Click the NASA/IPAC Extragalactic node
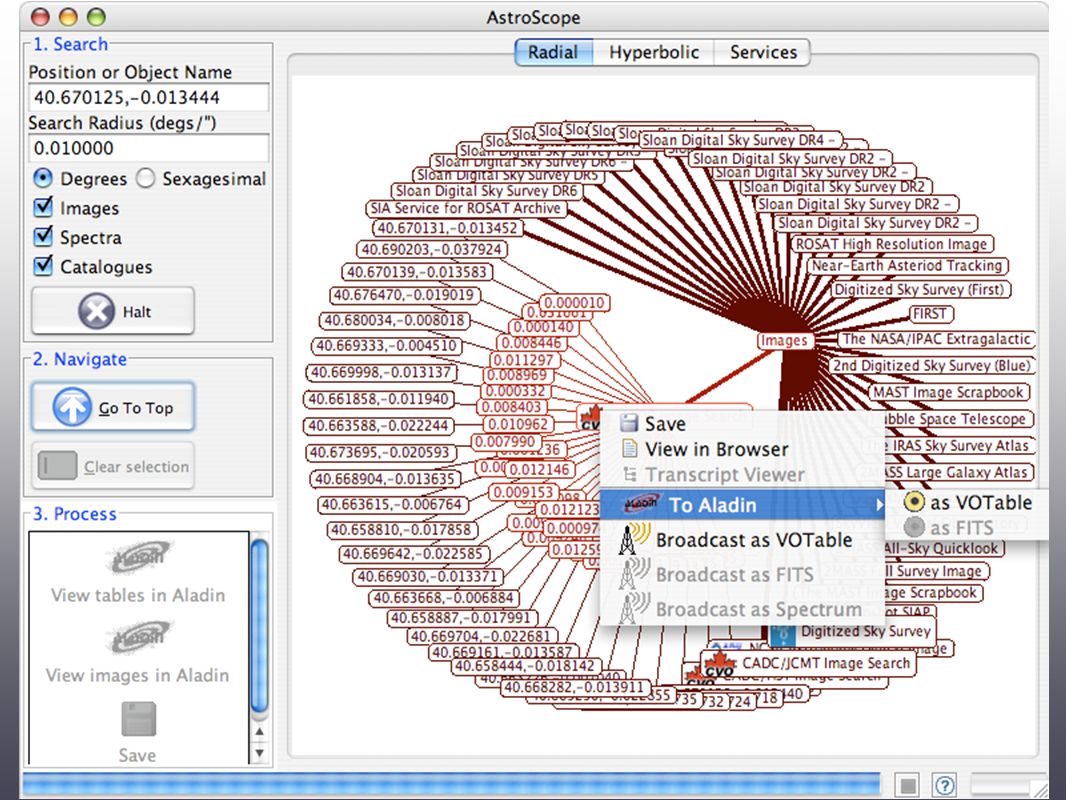 coord(935,338)
